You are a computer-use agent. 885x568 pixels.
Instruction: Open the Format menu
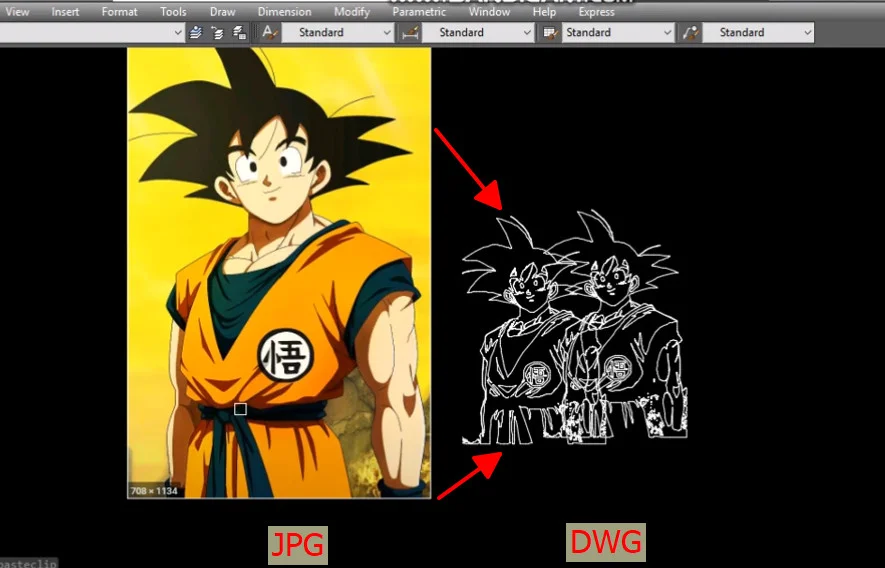click(x=119, y=11)
